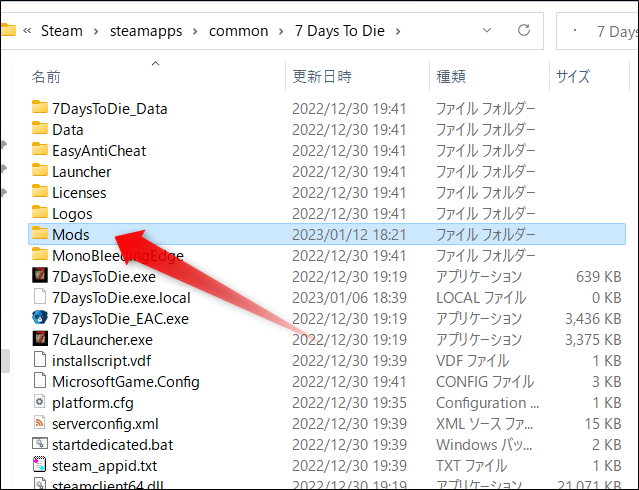Click the 7DaysToDie.exe.local file icon

(40, 296)
